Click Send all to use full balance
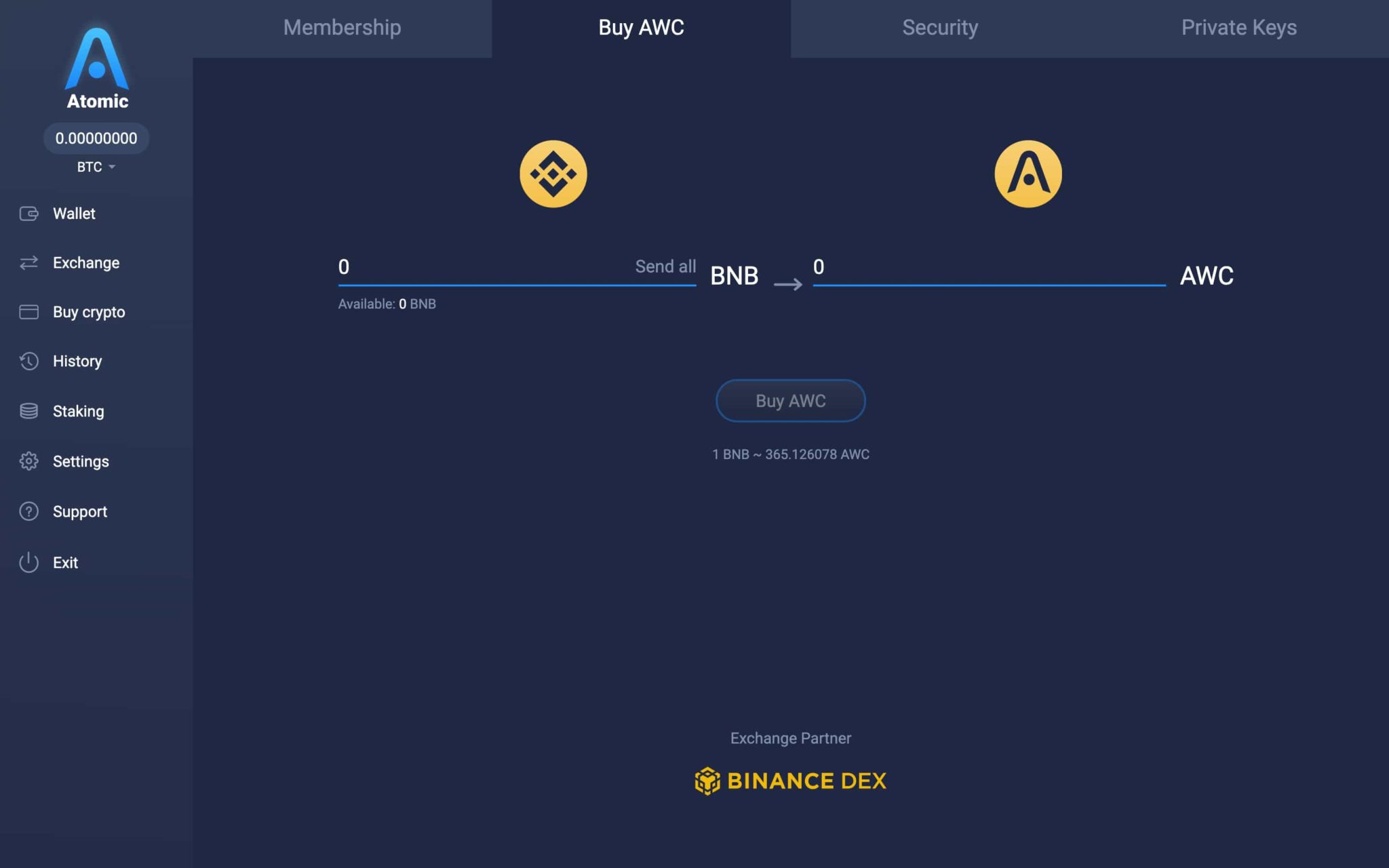1389x868 pixels. tap(665, 267)
